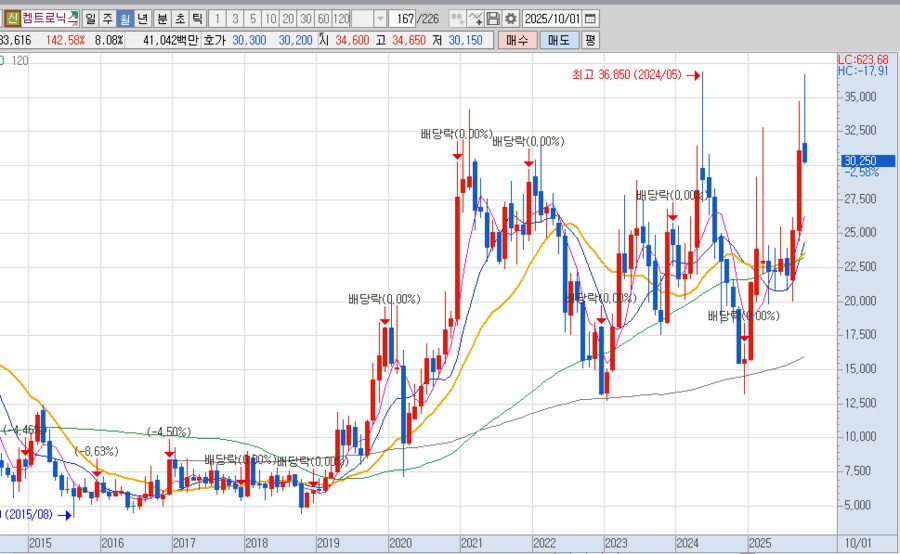This screenshot has width=900, height=554.
Task: Open the 2025/10/01 date field
Action: 550,19
